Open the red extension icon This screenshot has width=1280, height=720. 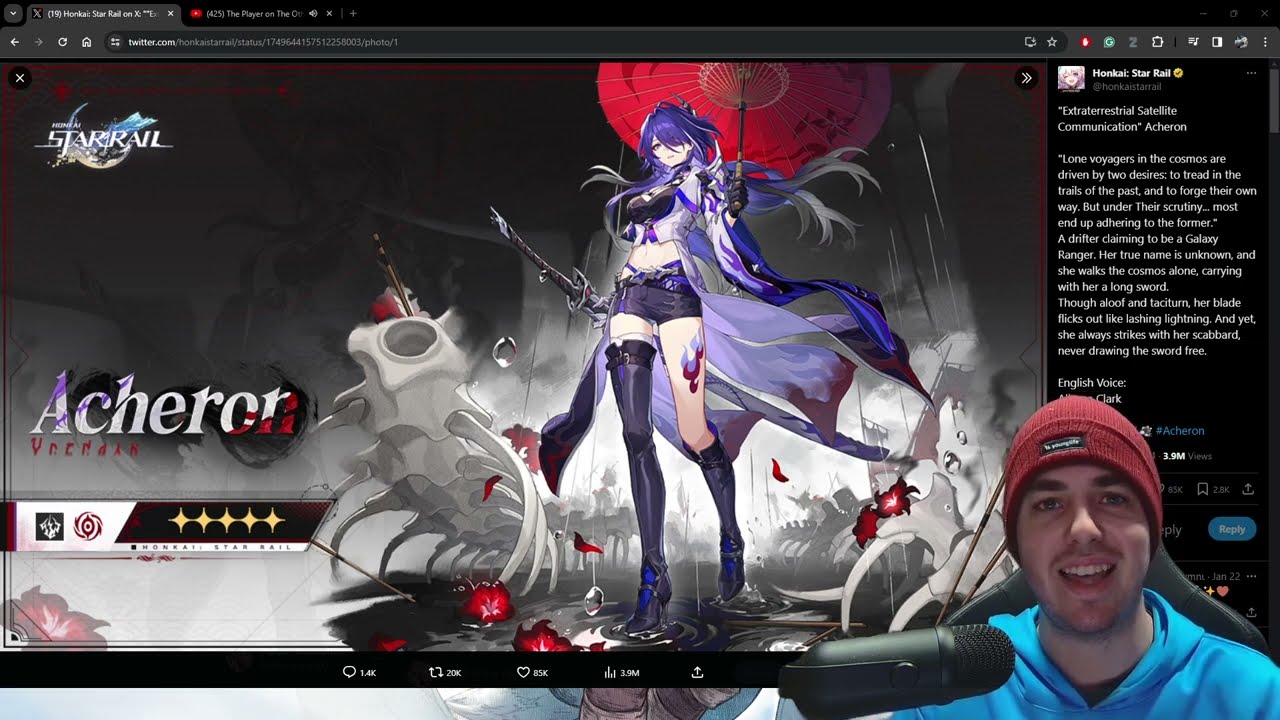[x=1086, y=42]
